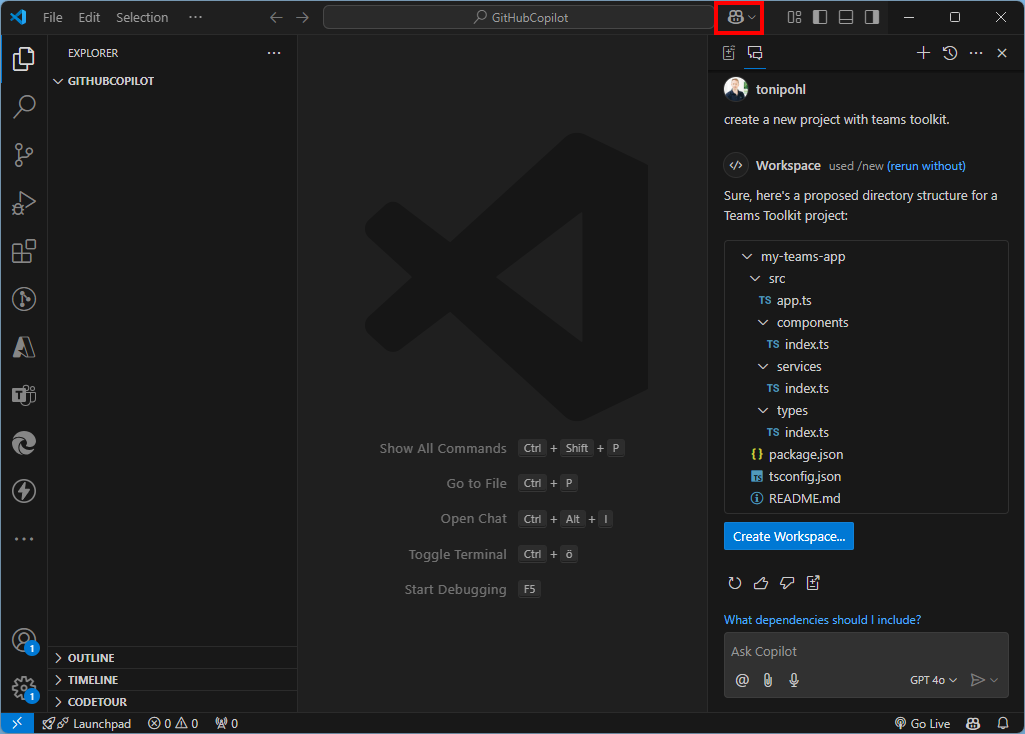The image size is (1025, 734).
Task: Click the @ mention icon in chat
Action: tap(741, 680)
